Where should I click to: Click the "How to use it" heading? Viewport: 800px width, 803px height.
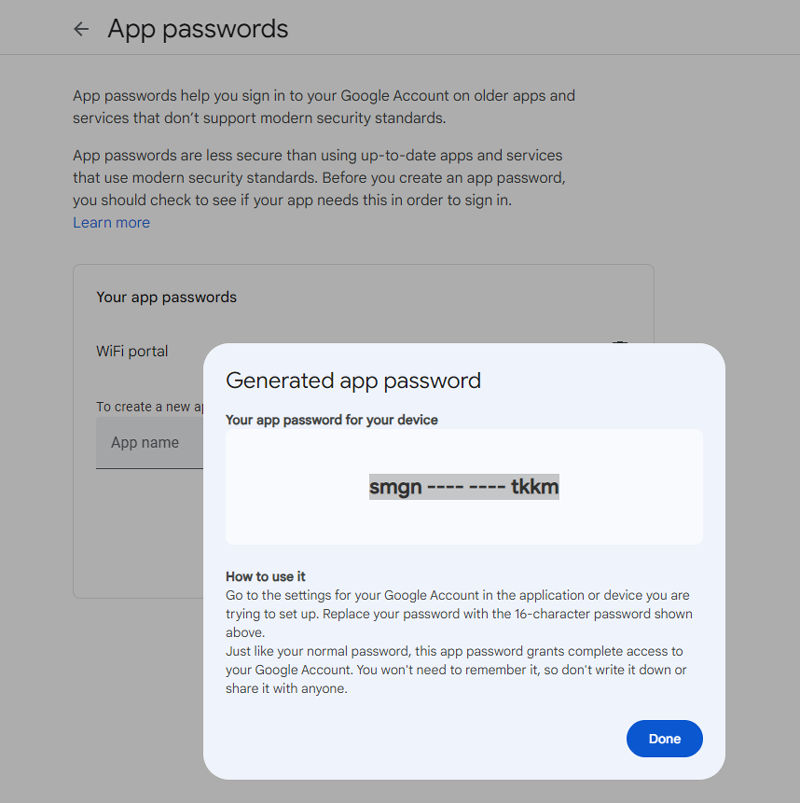[265, 576]
